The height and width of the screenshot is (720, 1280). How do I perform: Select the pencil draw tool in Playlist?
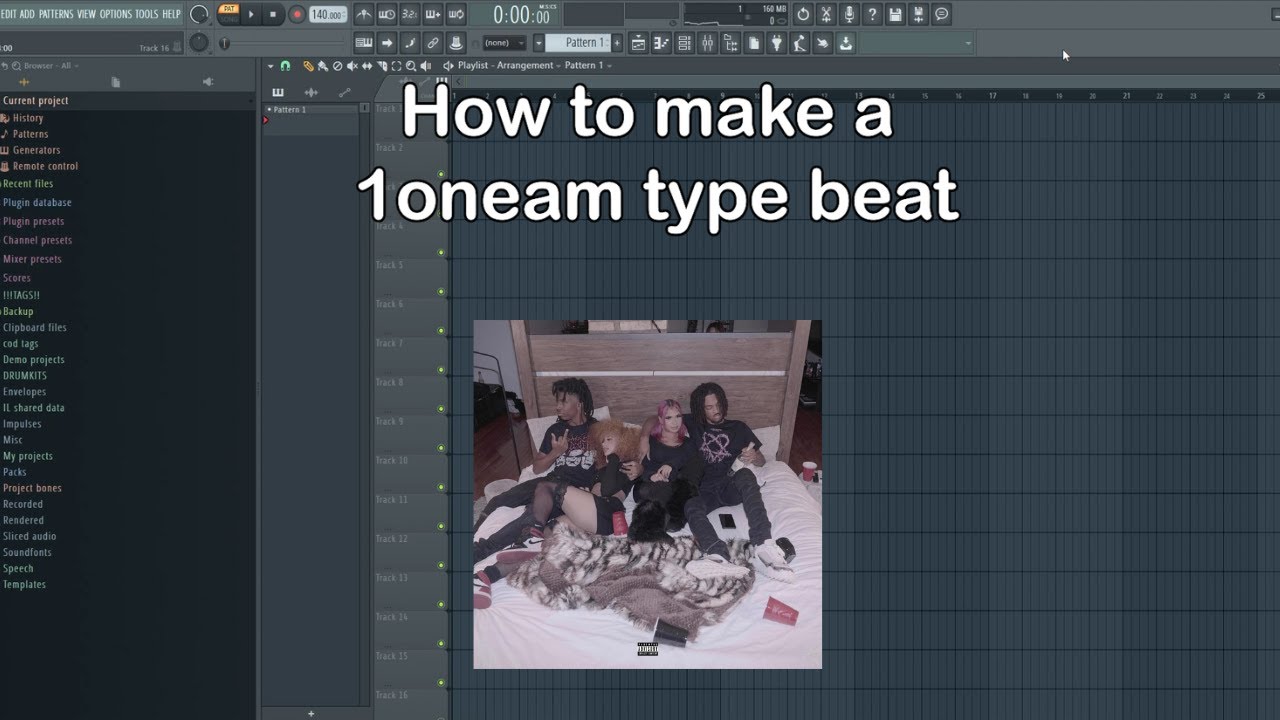(308, 66)
